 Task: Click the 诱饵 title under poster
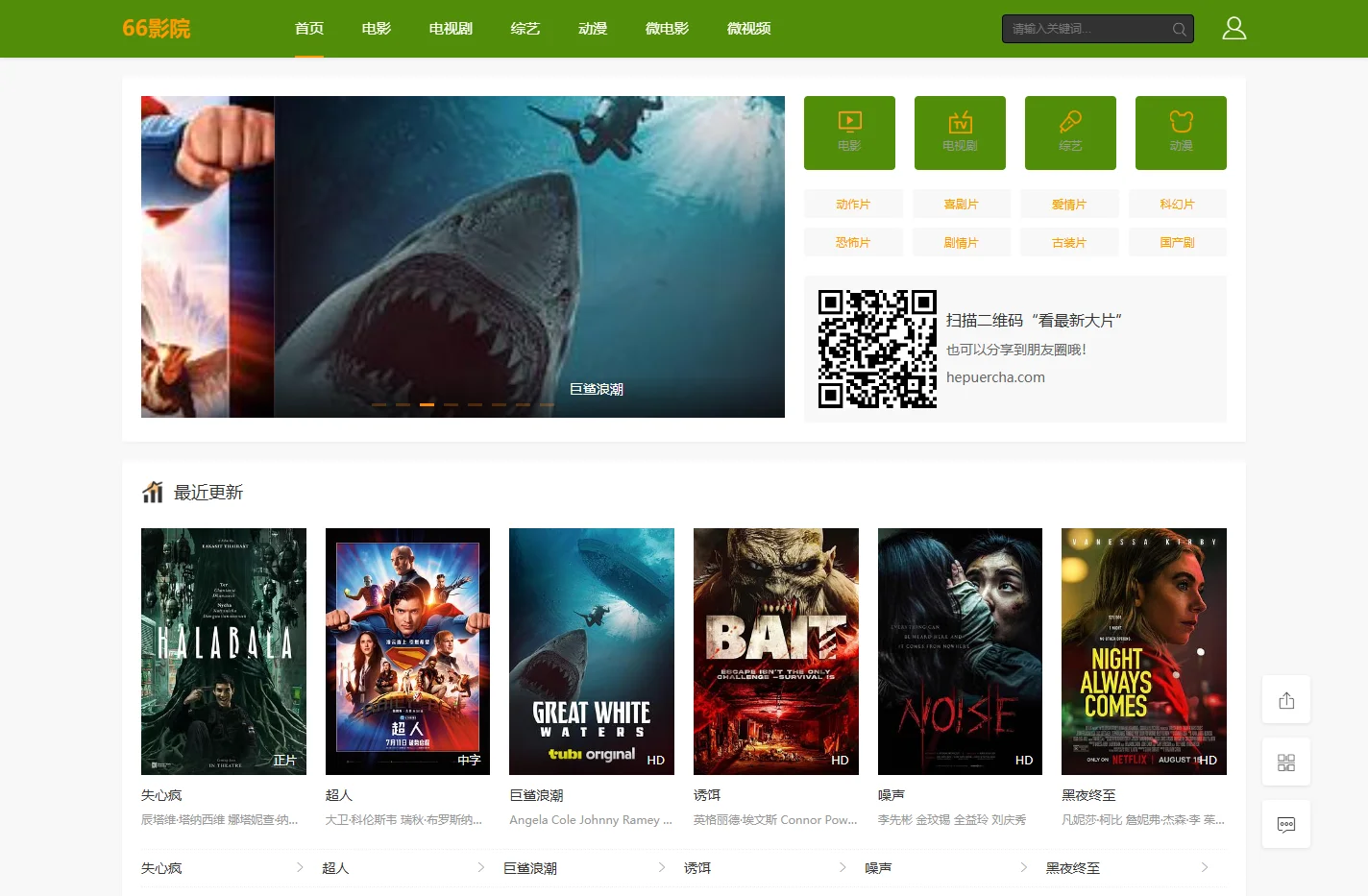click(707, 795)
